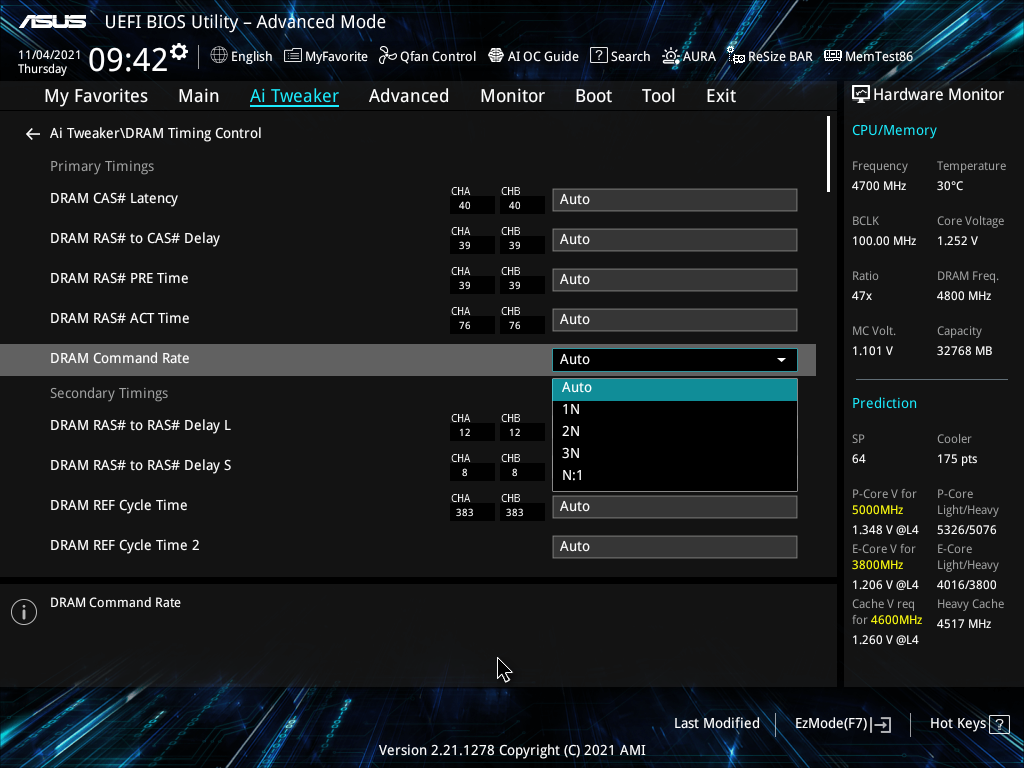The height and width of the screenshot is (768, 1024).
Task: Choose 2N command rate option
Action: pyautogui.click(x=675, y=432)
